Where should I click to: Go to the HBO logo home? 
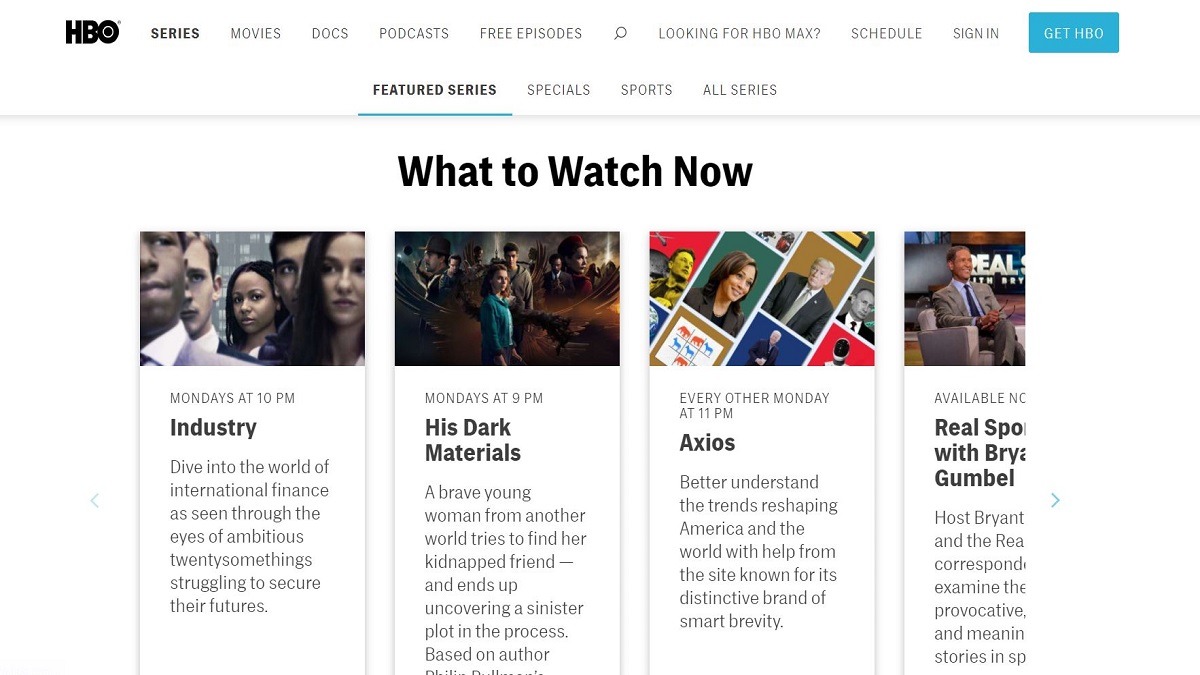[93, 33]
